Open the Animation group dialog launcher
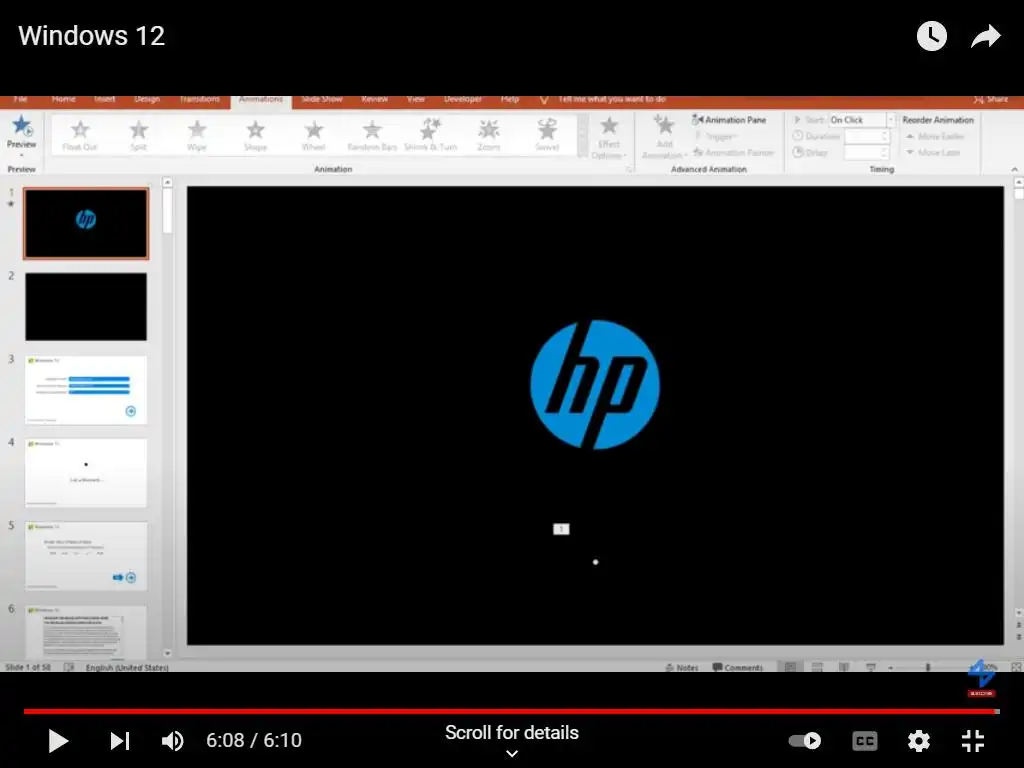The width and height of the screenshot is (1024, 768). [630, 169]
